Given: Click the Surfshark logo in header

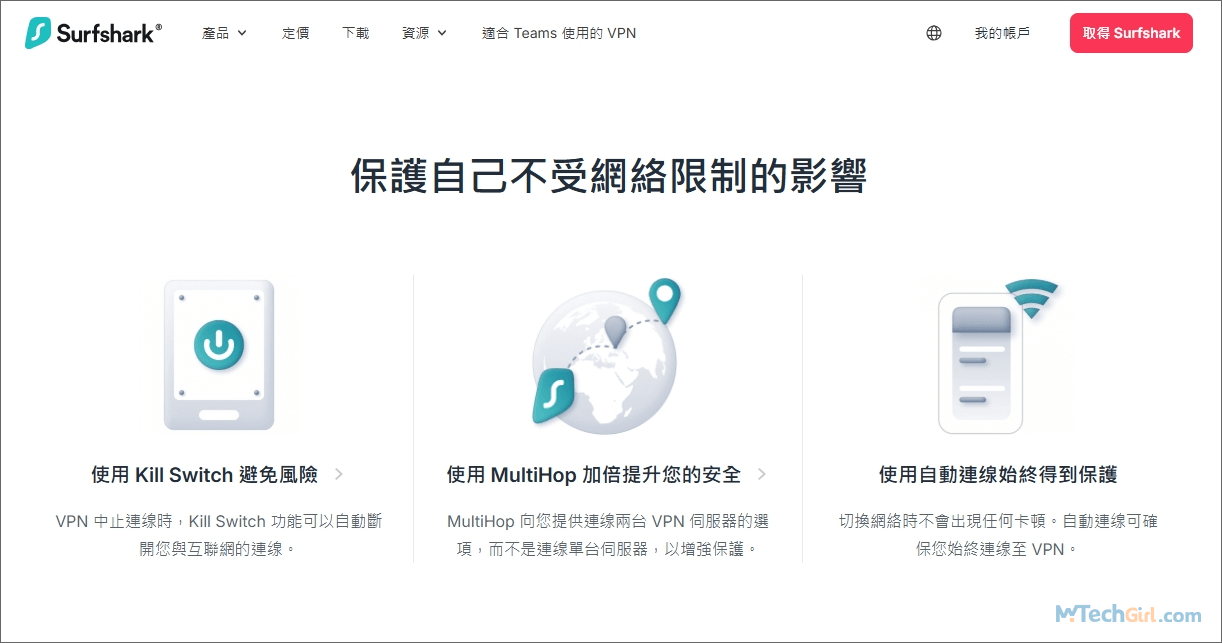Looking at the screenshot, I should (x=93, y=33).
